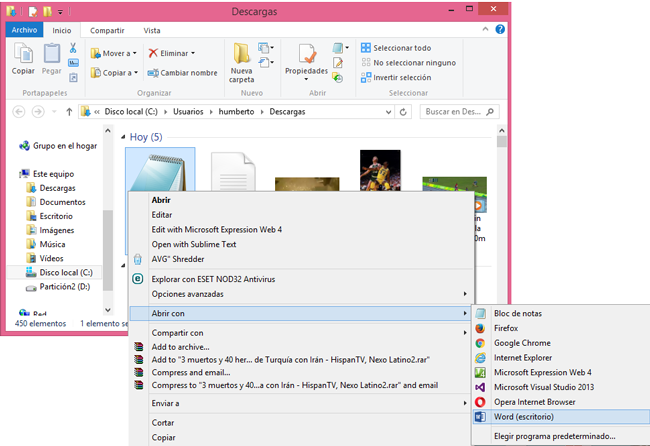Click Invertir selección
650x446 pixels.
396,78
